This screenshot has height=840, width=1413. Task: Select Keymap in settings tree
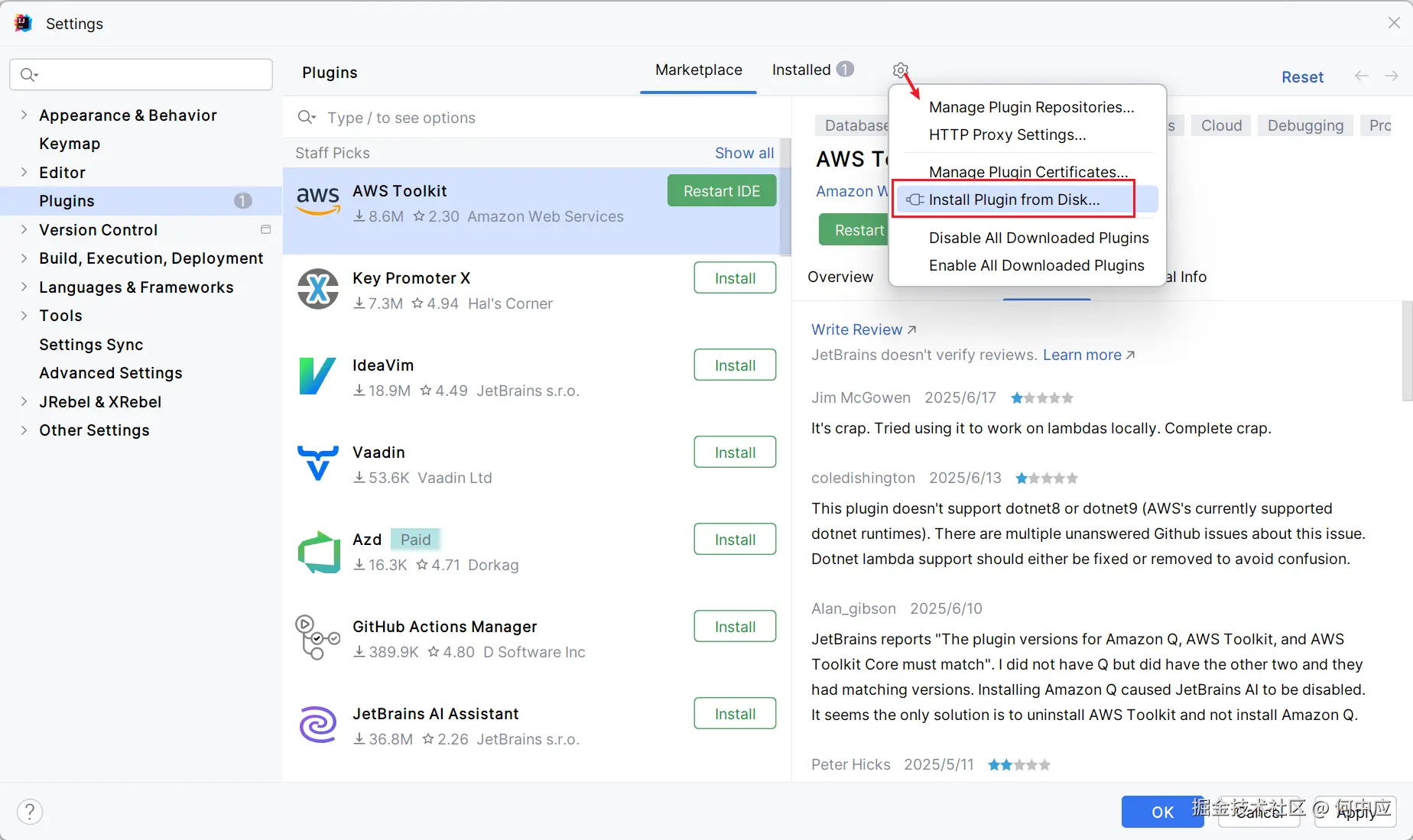(70, 144)
